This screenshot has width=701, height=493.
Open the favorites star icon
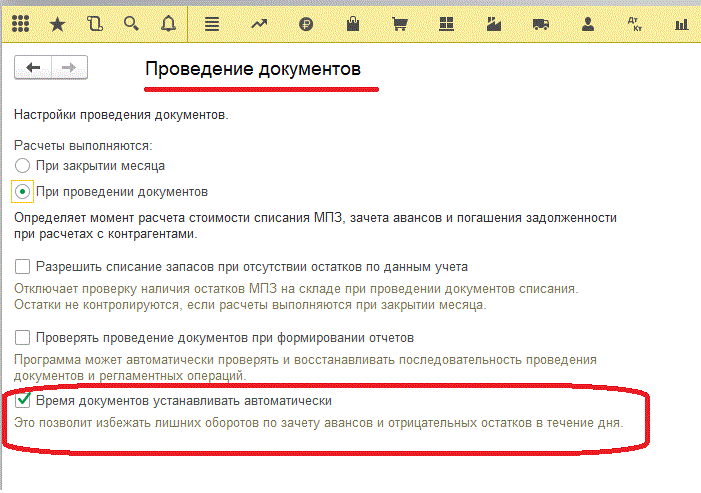pyautogui.click(x=57, y=24)
